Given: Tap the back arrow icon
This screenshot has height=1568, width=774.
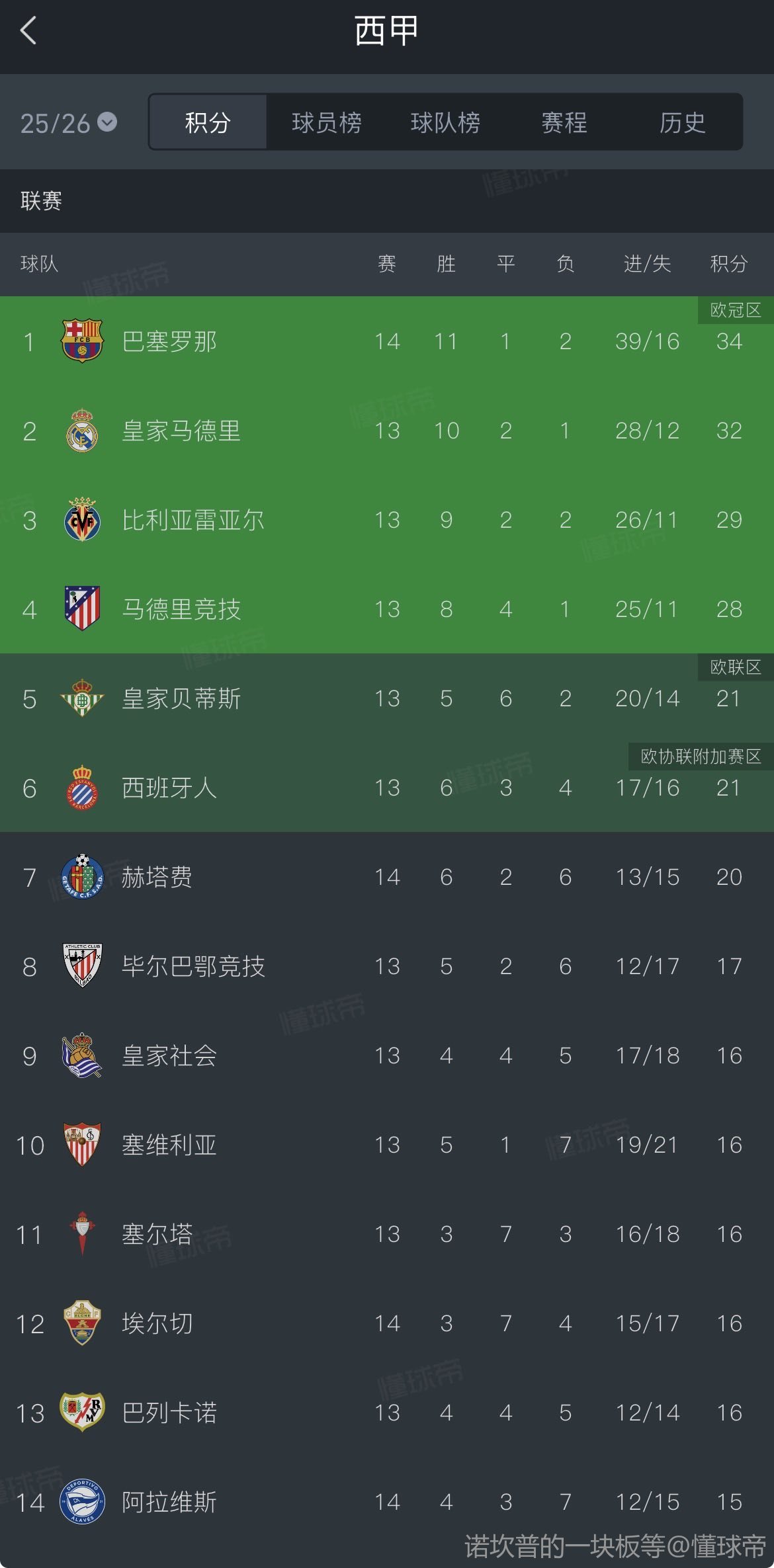Looking at the screenshot, I should (28, 30).
